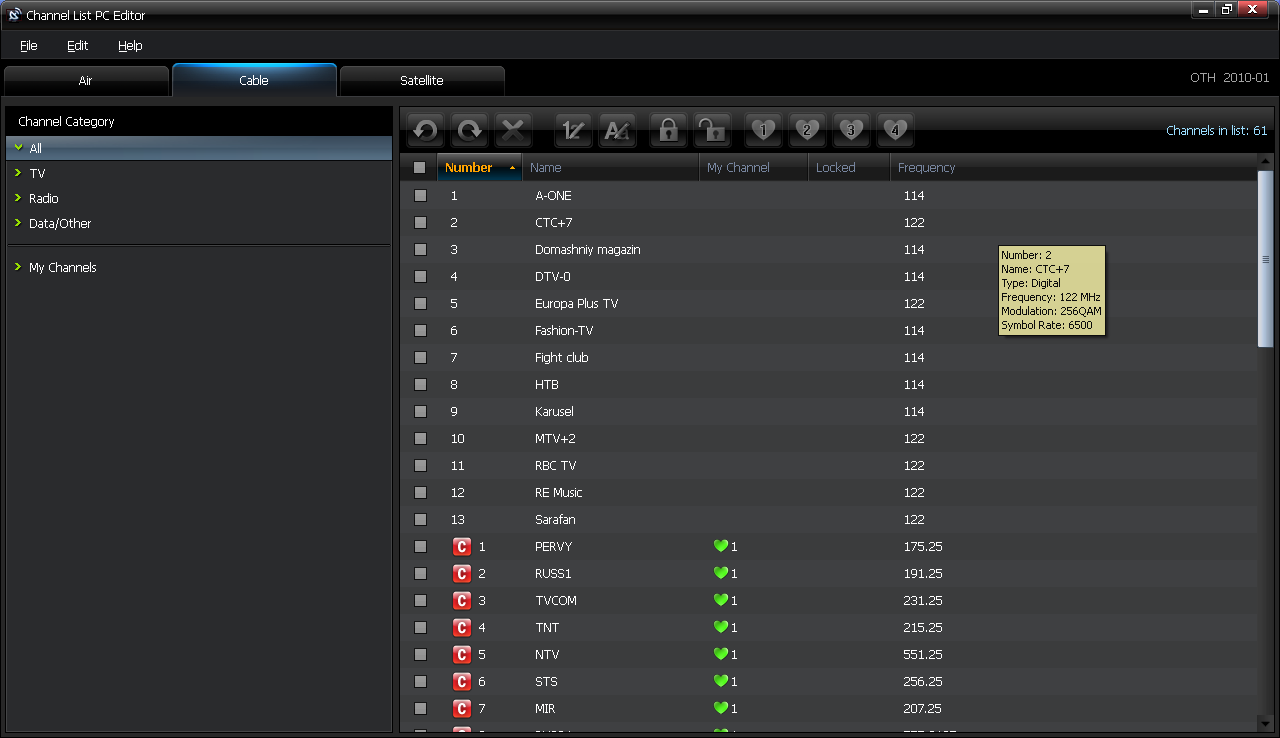
Task: Click the vertical scrollbar down arrow
Action: (1265, 723)
